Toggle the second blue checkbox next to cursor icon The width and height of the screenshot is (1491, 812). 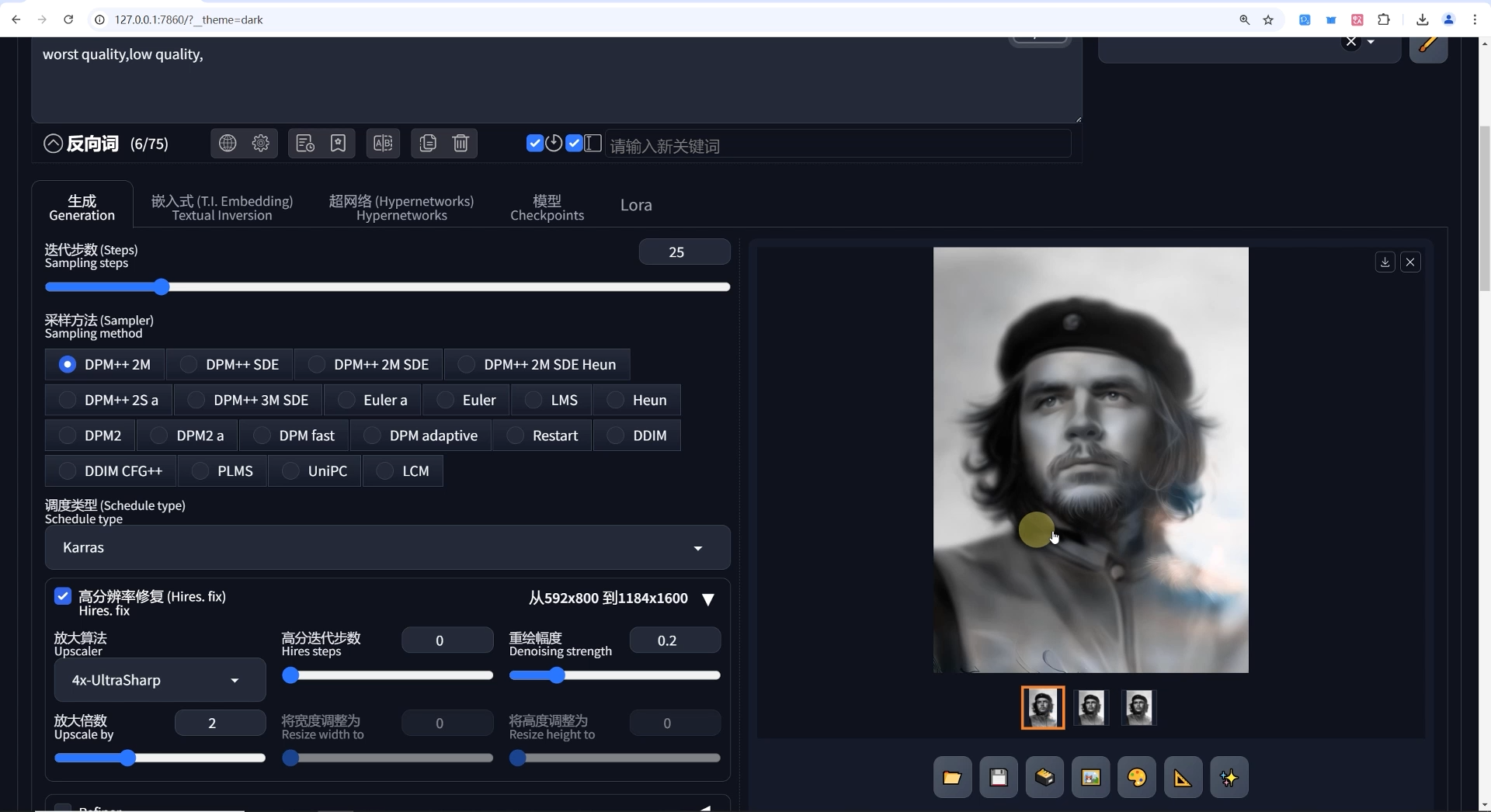574,143
